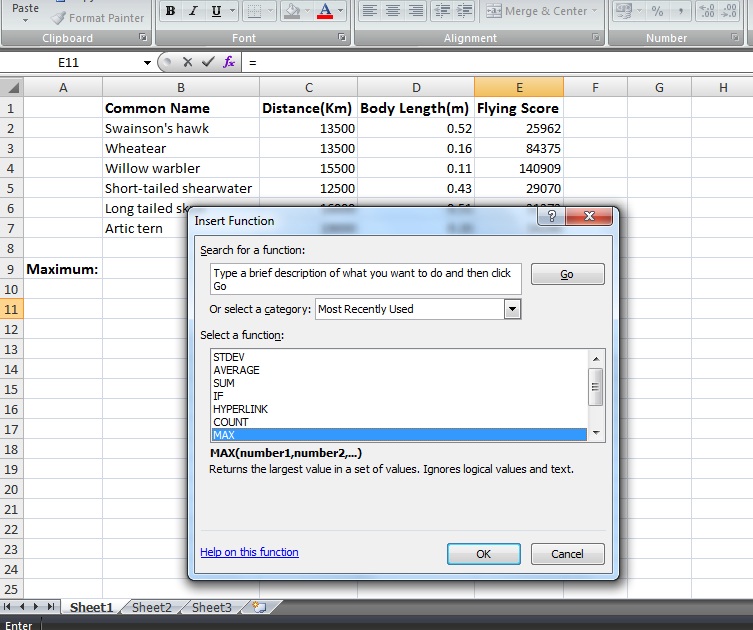Switch to Sheet1 tab
This screenshot has height=630, width=753.
[91, 607]
